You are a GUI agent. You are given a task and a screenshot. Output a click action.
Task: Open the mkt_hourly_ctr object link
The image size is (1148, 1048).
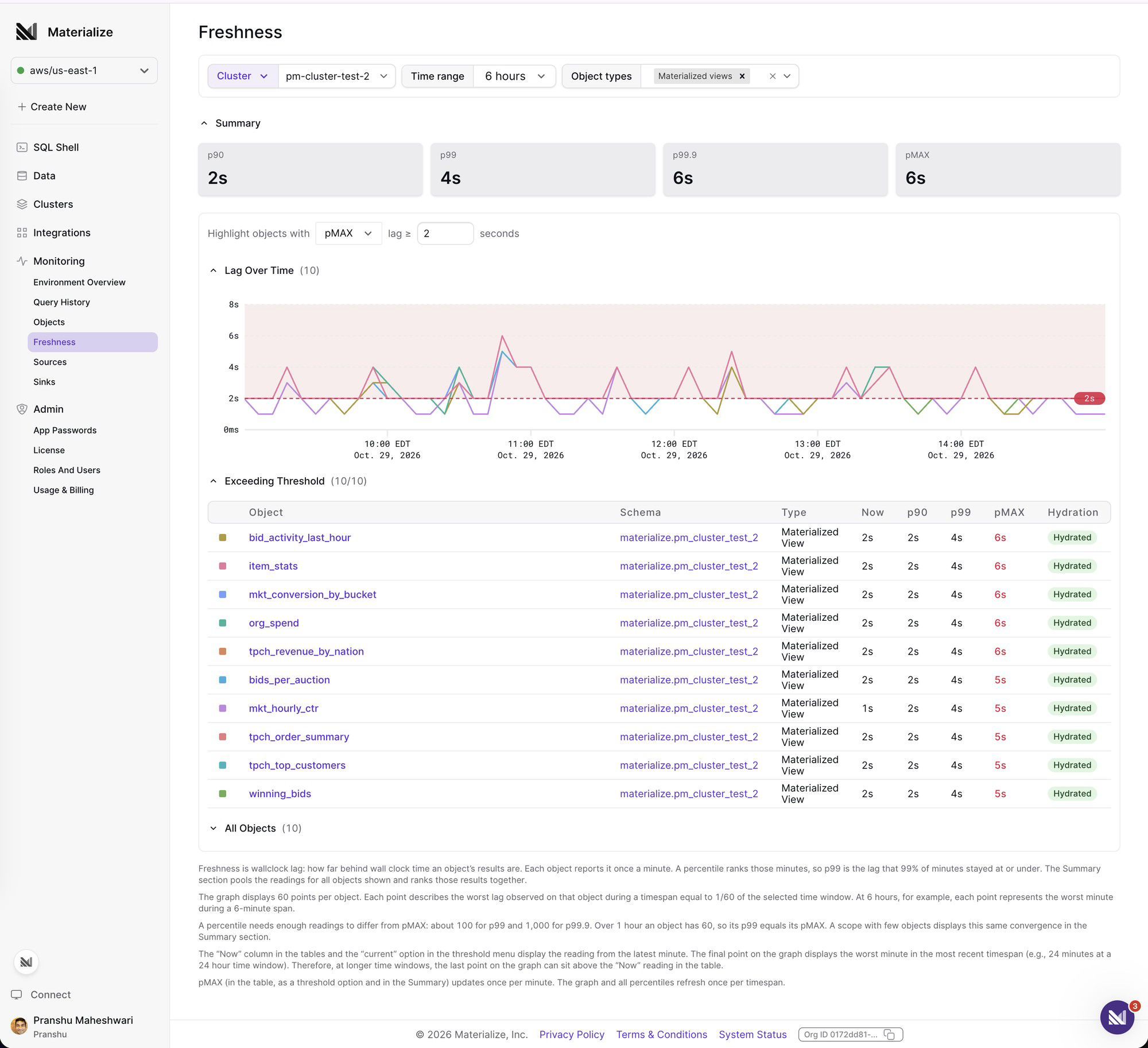click(x=284, y=708)
